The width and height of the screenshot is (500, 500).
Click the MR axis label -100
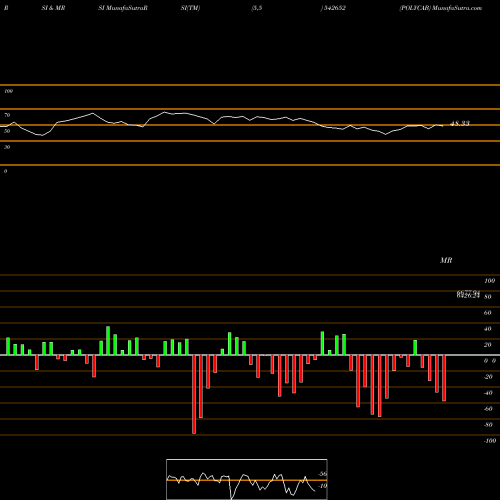tap(490, 441)
